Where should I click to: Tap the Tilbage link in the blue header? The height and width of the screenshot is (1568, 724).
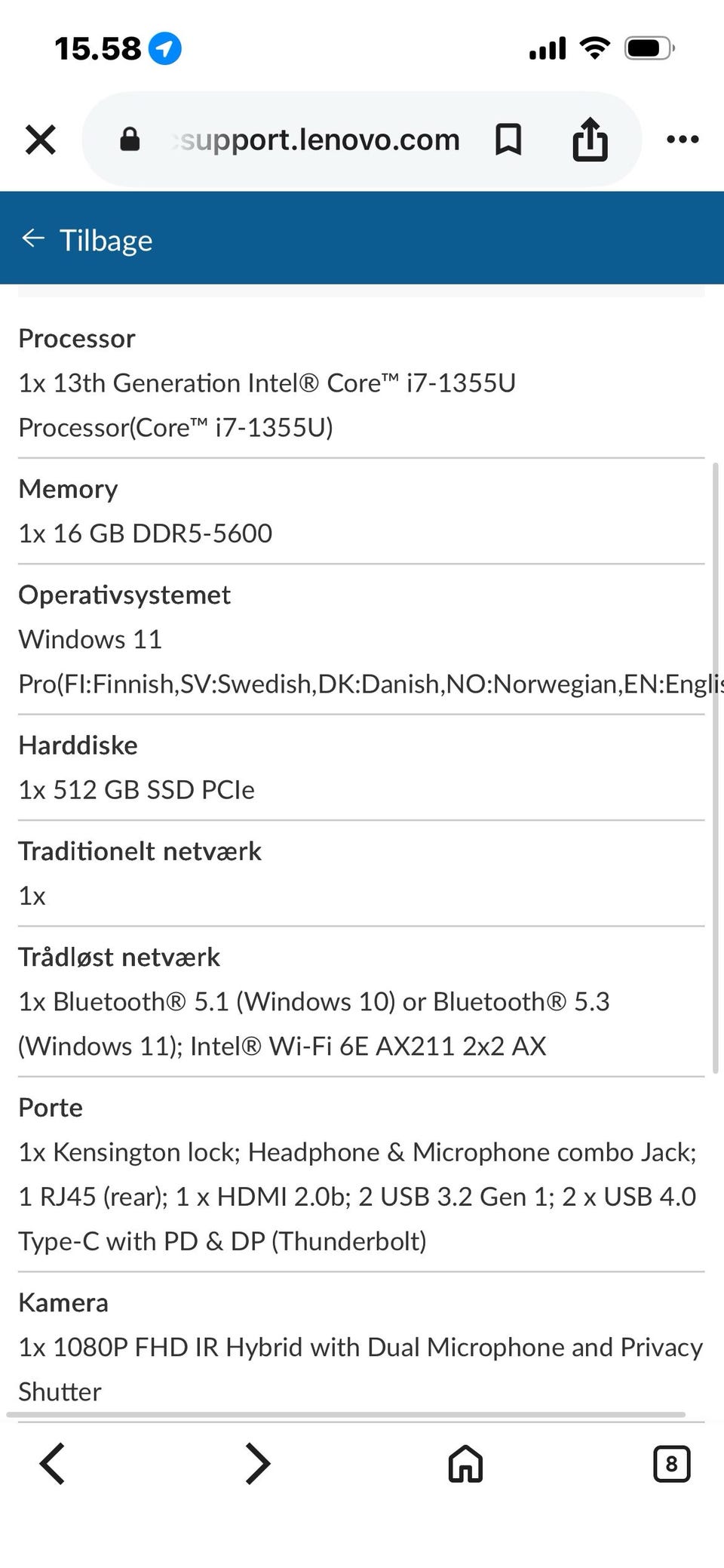point(106,241)
